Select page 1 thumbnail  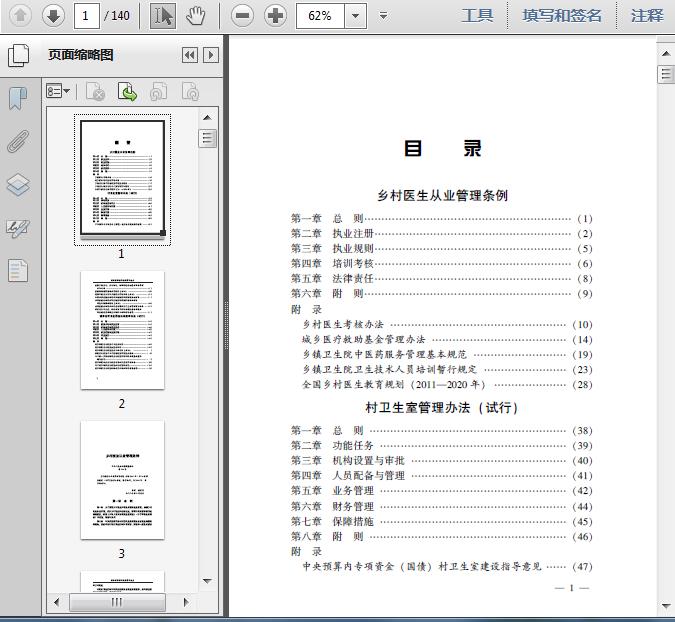tap(122, 179)
